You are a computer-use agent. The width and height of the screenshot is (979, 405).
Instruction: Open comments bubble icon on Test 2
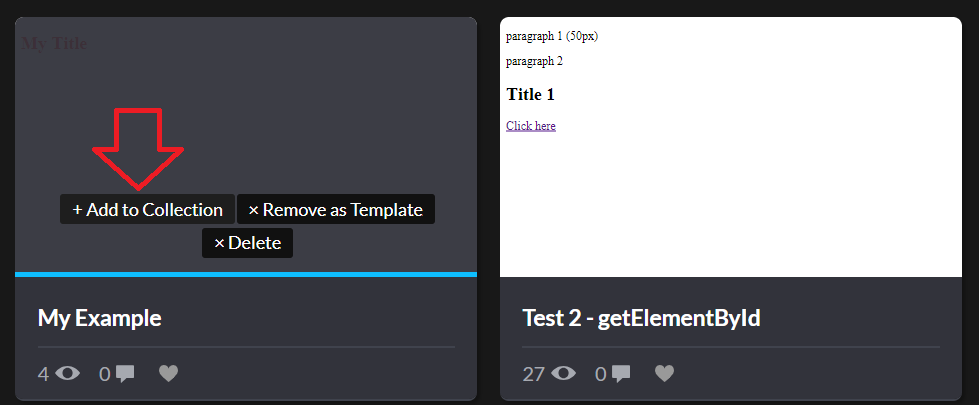[x=621, y=374]
